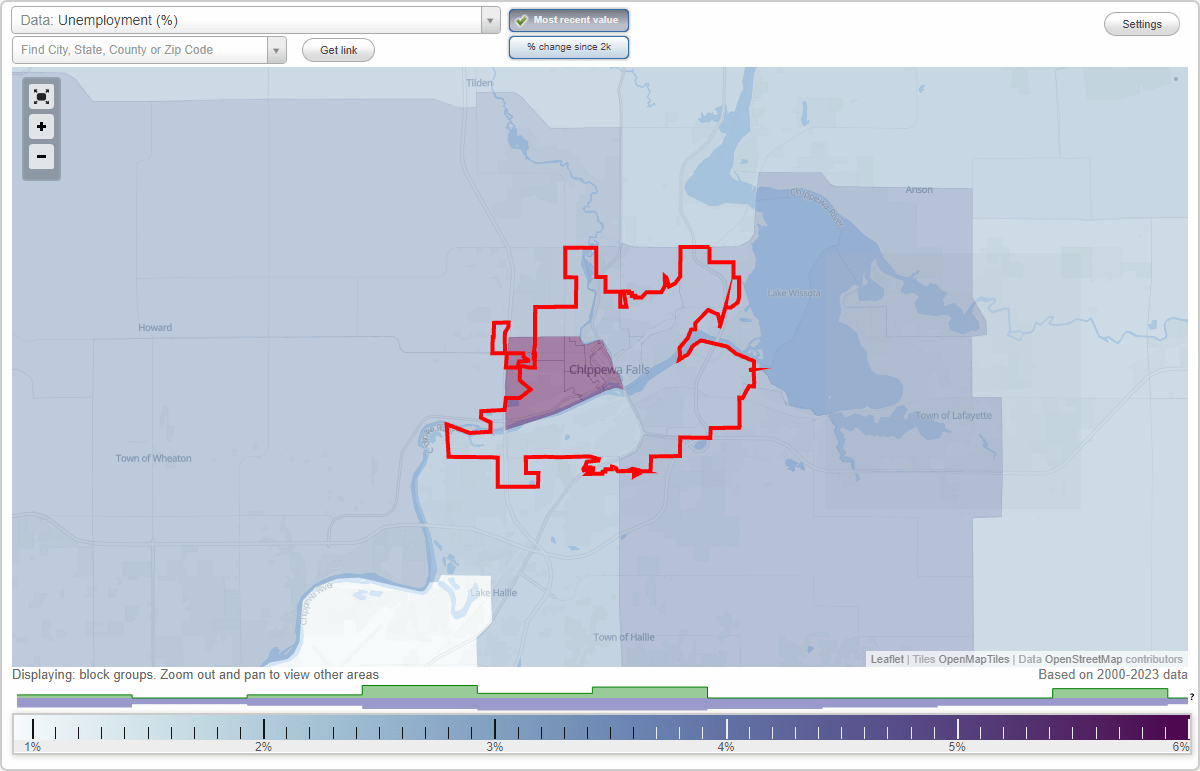This screenshot has height=771, width=1200.
Task: Click the Leaflet attribution link
Action: (886, 659)
